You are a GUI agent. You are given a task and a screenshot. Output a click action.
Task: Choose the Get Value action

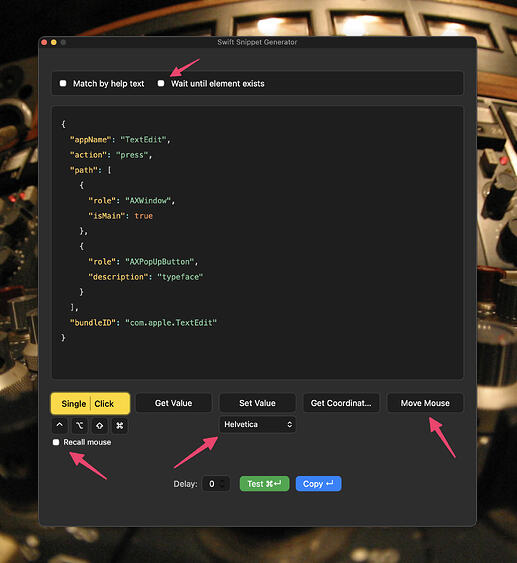(173, 403)
